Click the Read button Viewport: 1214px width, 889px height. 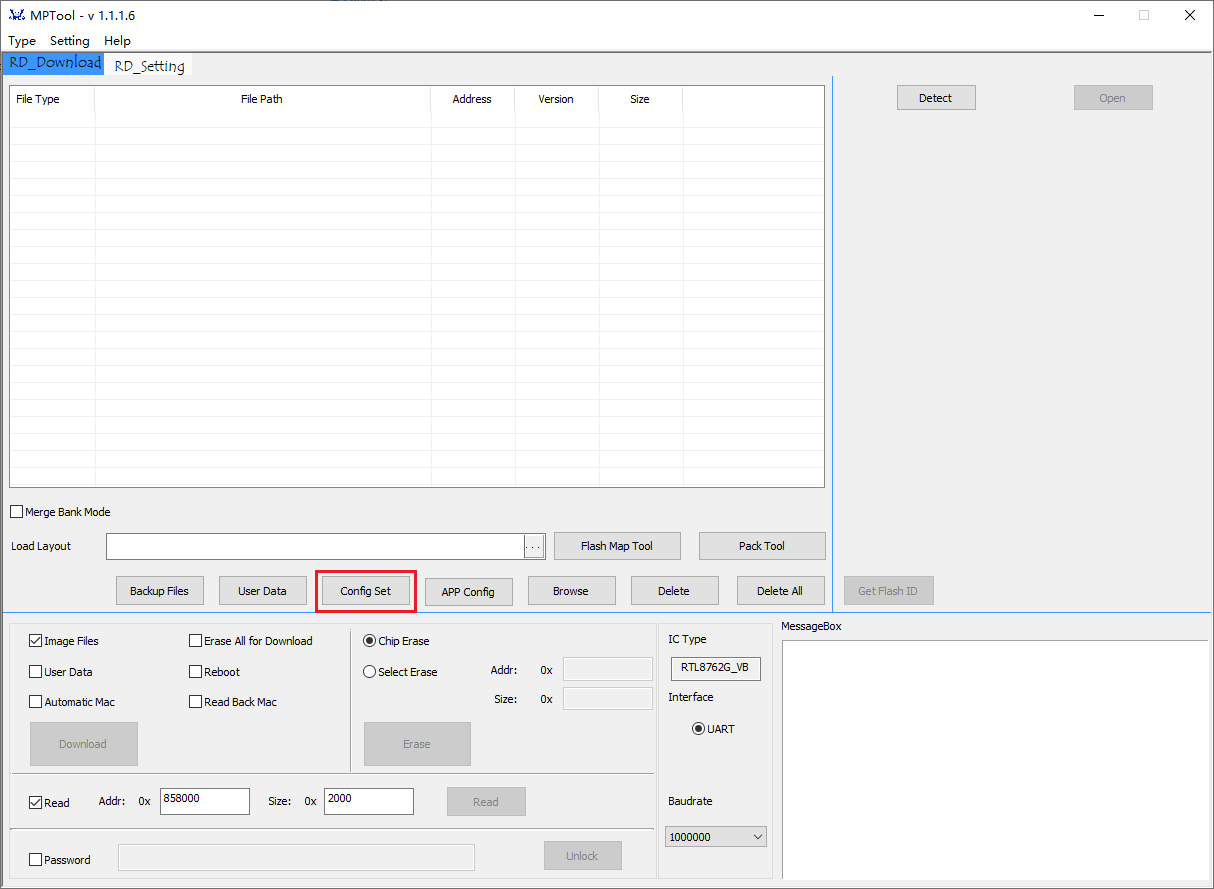[x=486, y=802]
